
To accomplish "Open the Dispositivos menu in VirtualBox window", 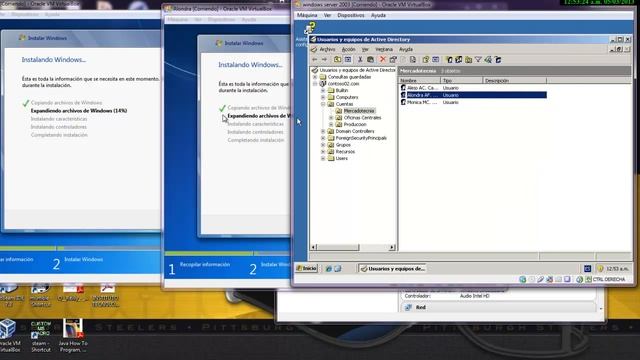I will [351, 15].
